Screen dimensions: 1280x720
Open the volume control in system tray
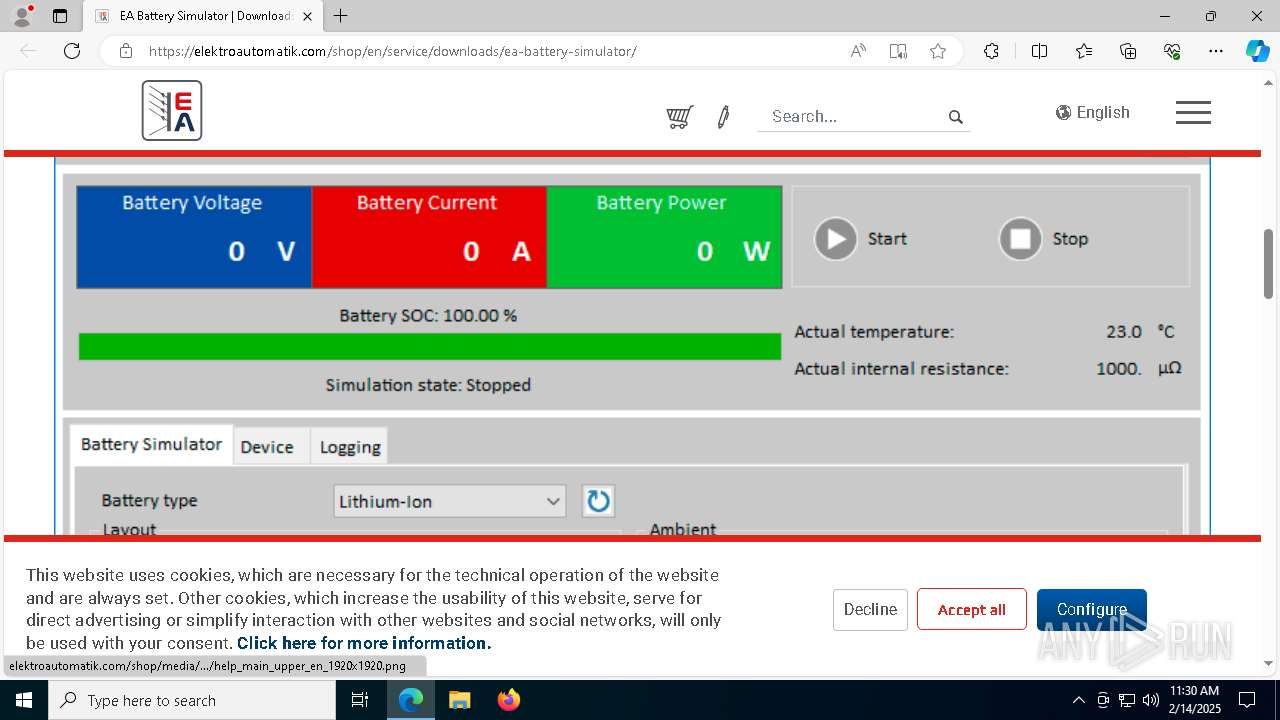tap(1150, 700)
